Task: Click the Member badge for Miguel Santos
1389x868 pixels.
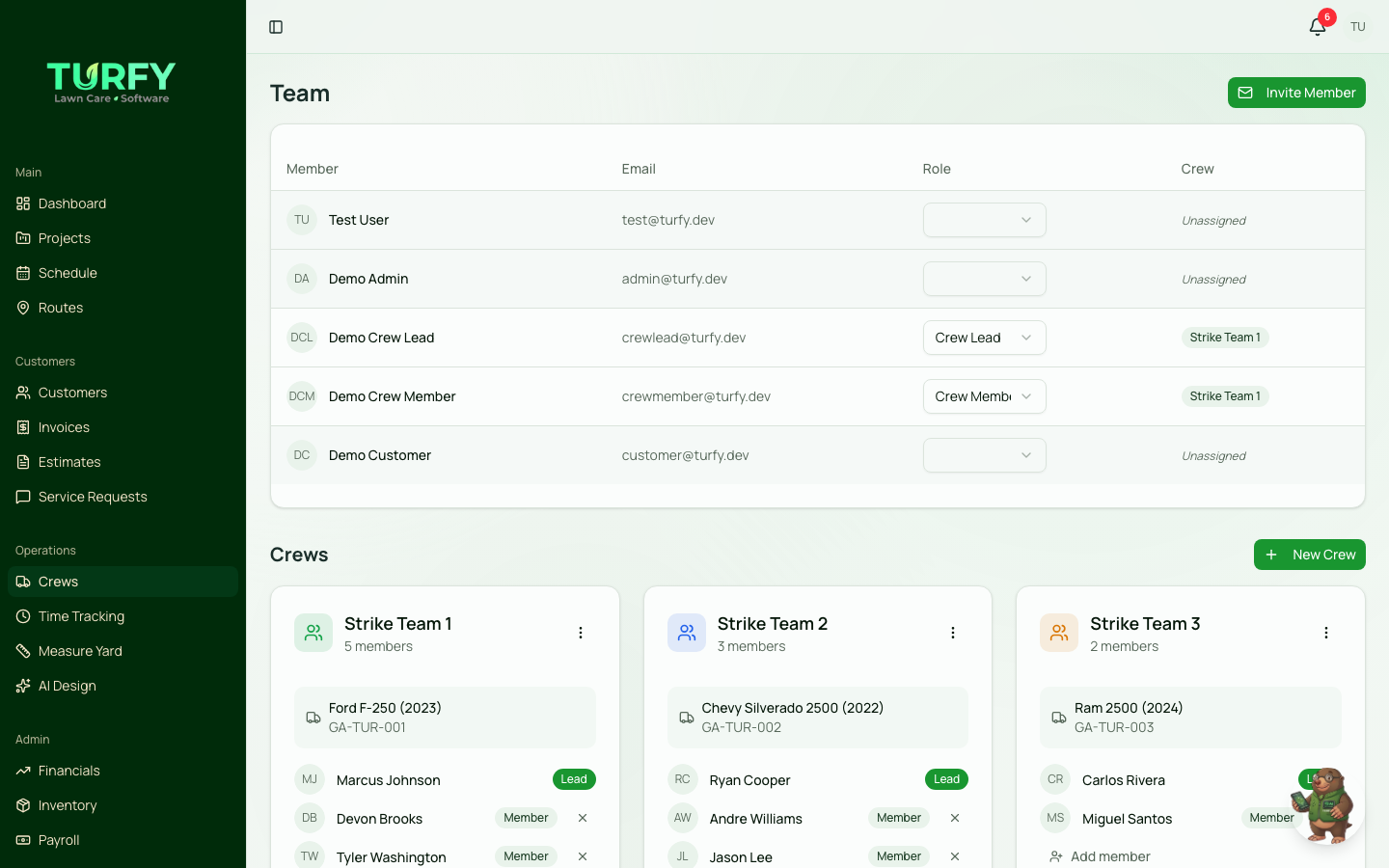Action: pyautogui.click(x=1271, y=818)
